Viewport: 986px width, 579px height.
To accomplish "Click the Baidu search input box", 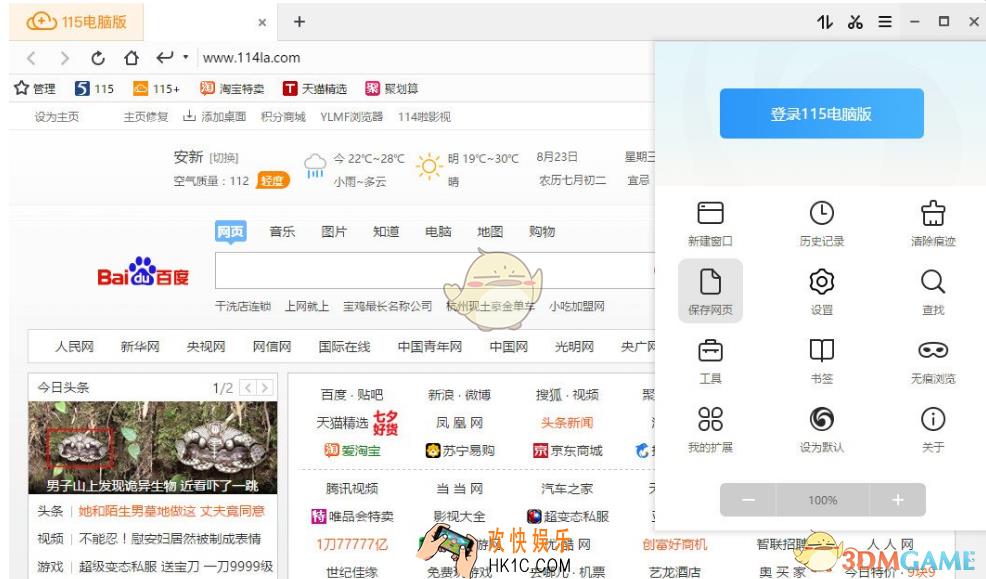I will (435, 270).
